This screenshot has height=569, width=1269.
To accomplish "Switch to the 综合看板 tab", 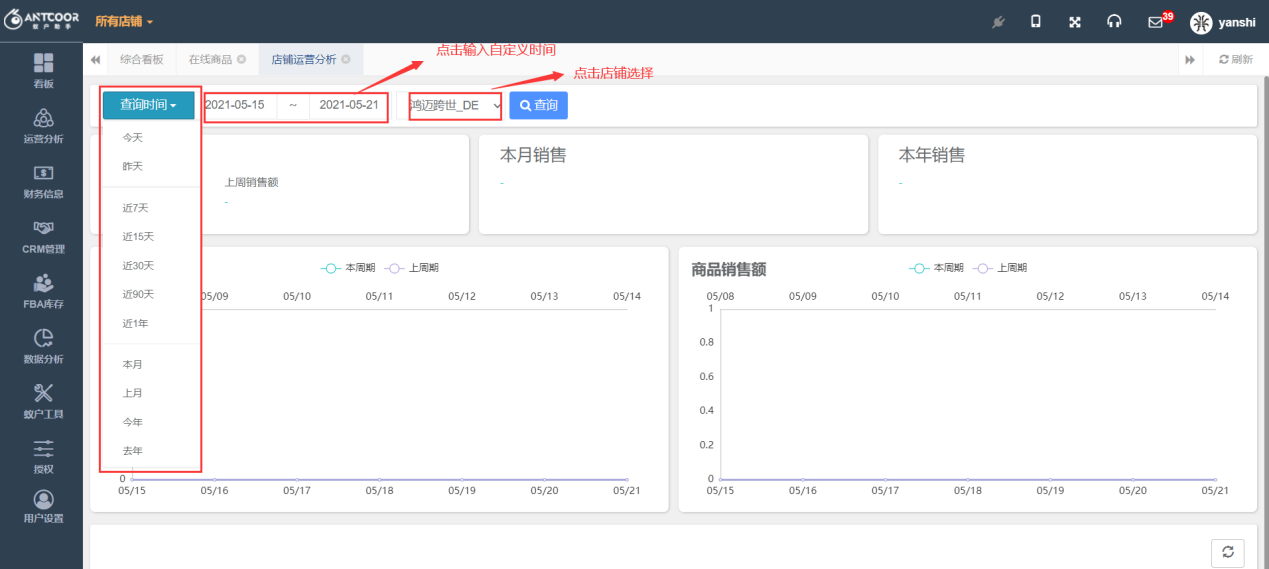I will (x=141, y=60).
